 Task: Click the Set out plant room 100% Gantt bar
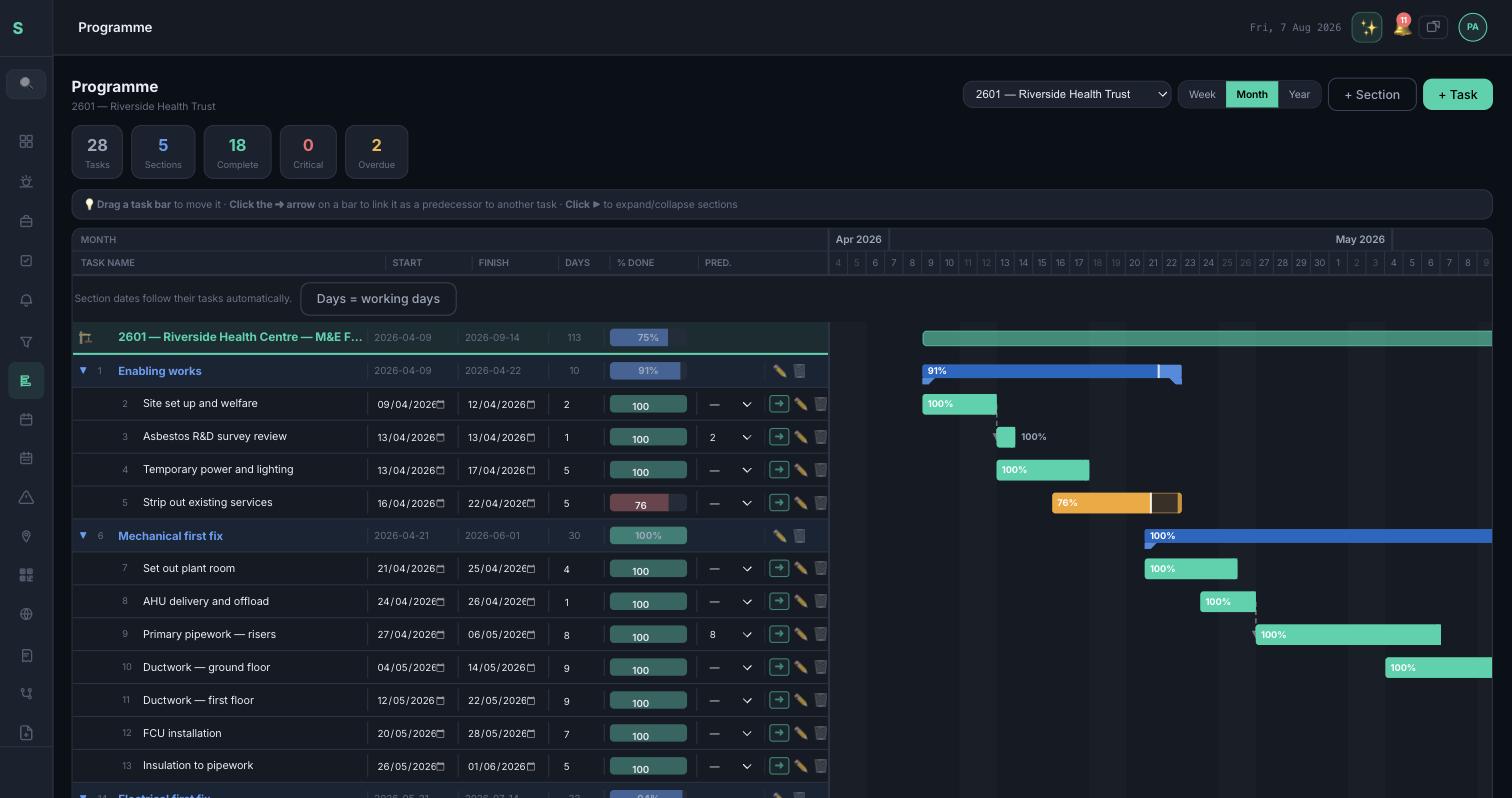click(x=1191, y=569)
